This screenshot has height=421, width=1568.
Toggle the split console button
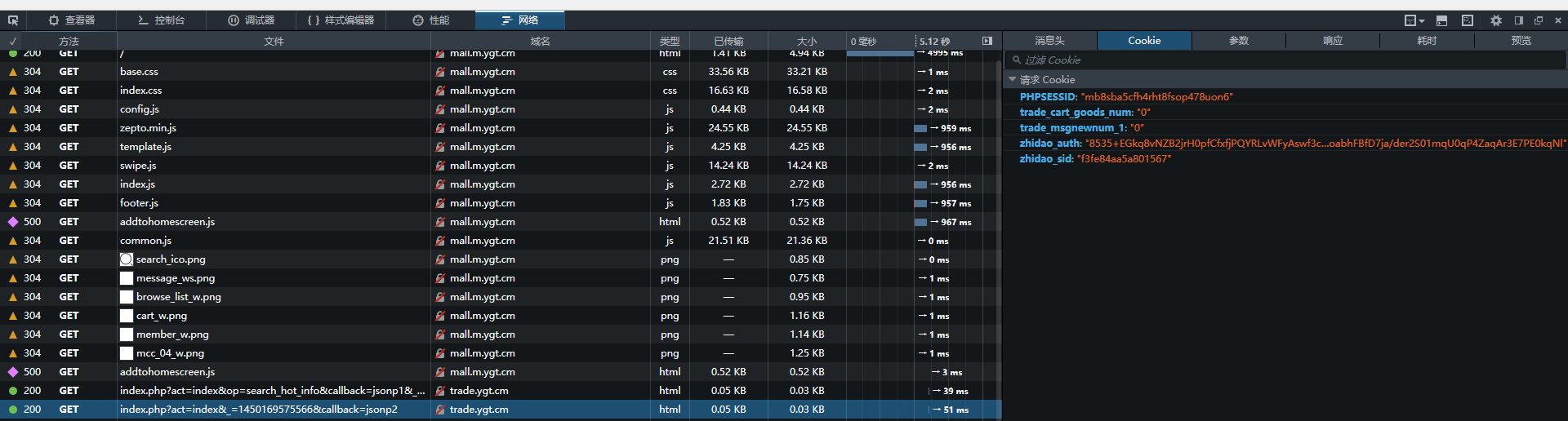tap(1441, 20)
